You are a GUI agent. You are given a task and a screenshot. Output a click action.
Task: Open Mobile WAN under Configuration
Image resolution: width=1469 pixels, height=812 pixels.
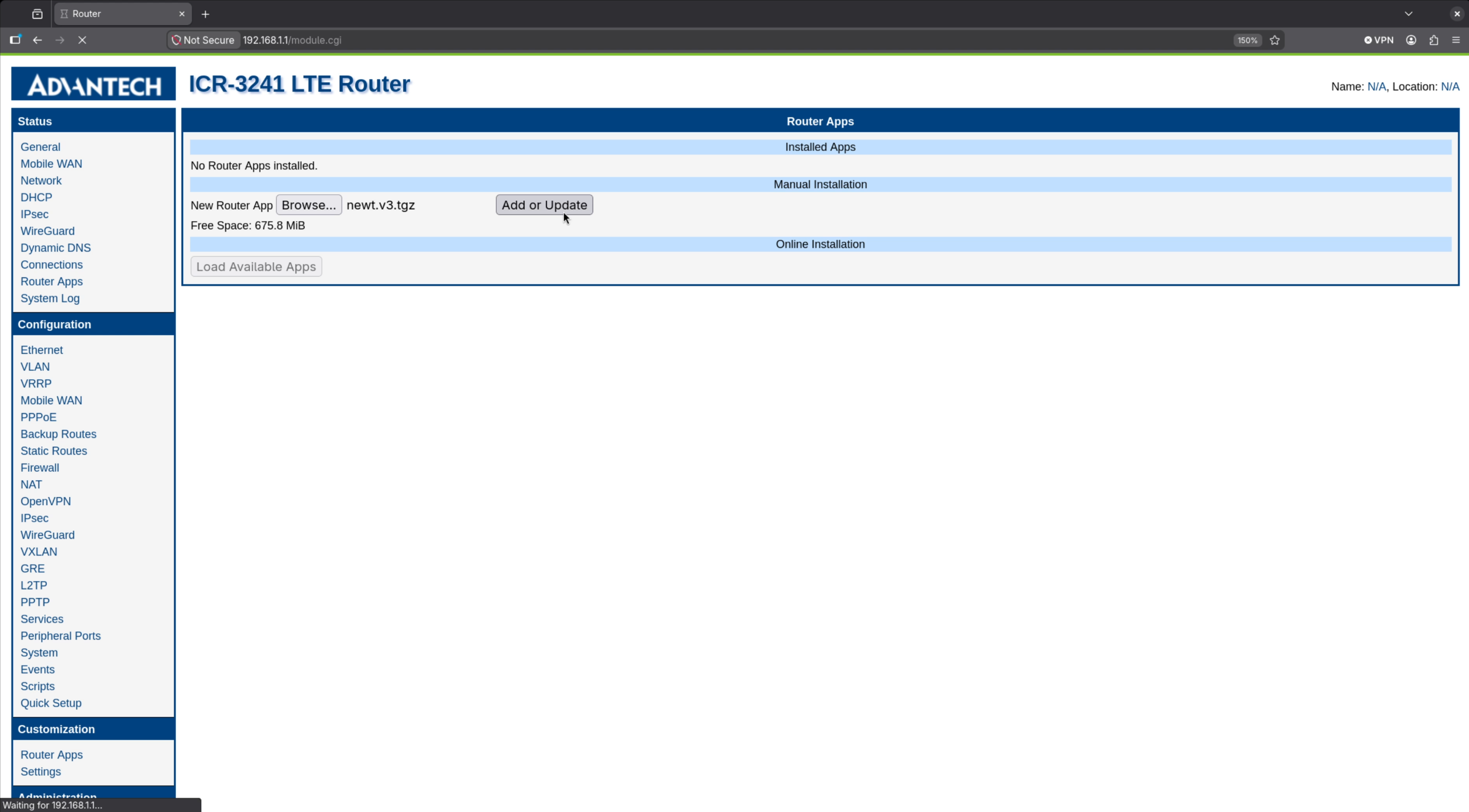click(51, 401)
